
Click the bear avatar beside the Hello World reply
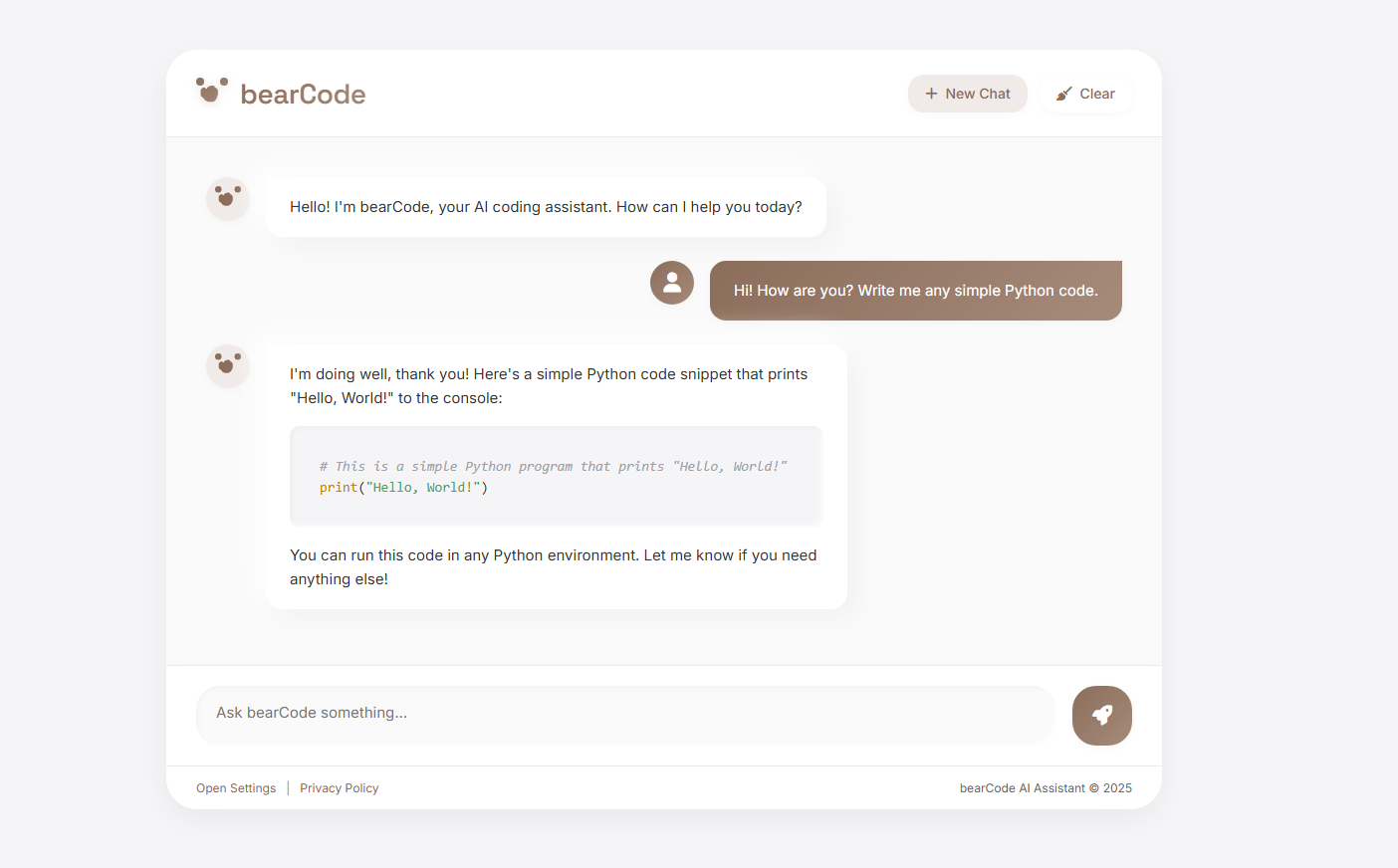[228, 366]
